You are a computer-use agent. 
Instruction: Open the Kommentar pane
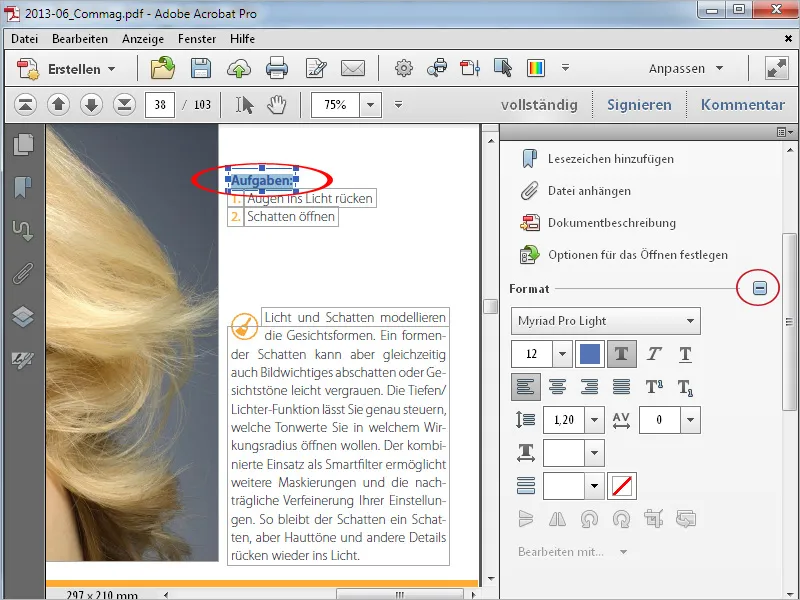pos(742,105)
